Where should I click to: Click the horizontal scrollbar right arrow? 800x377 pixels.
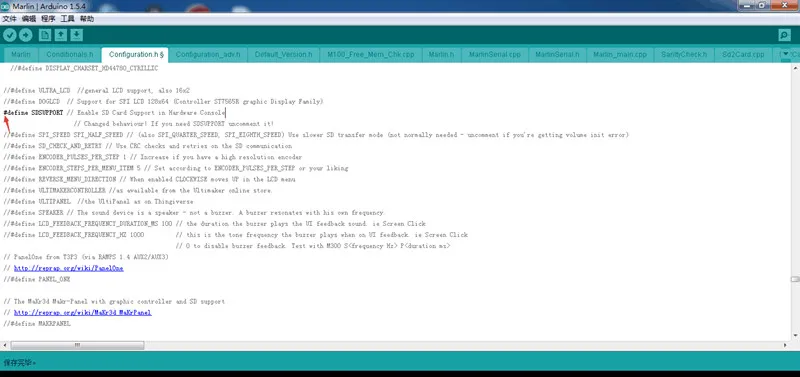(785, 345)
